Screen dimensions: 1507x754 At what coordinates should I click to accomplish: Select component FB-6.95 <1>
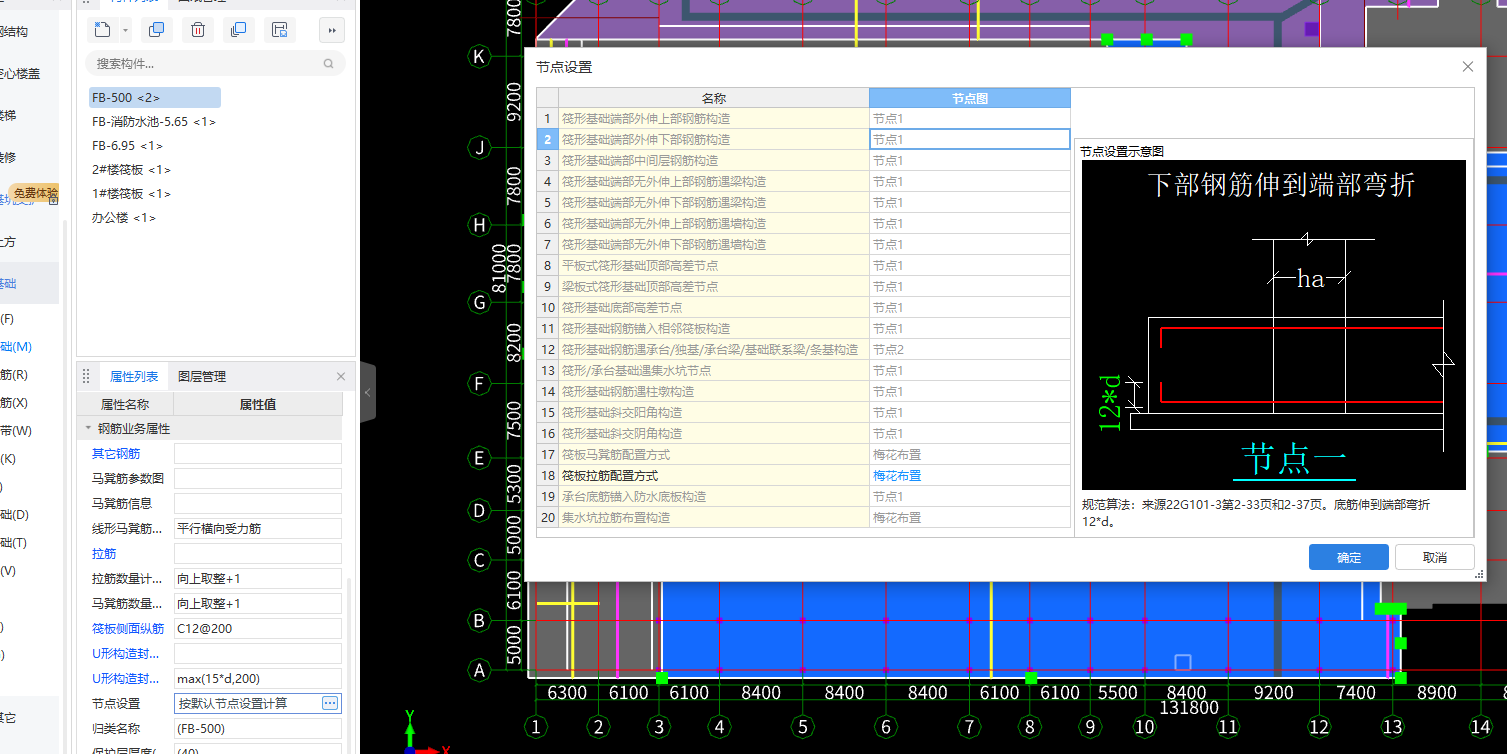(127, 145)
